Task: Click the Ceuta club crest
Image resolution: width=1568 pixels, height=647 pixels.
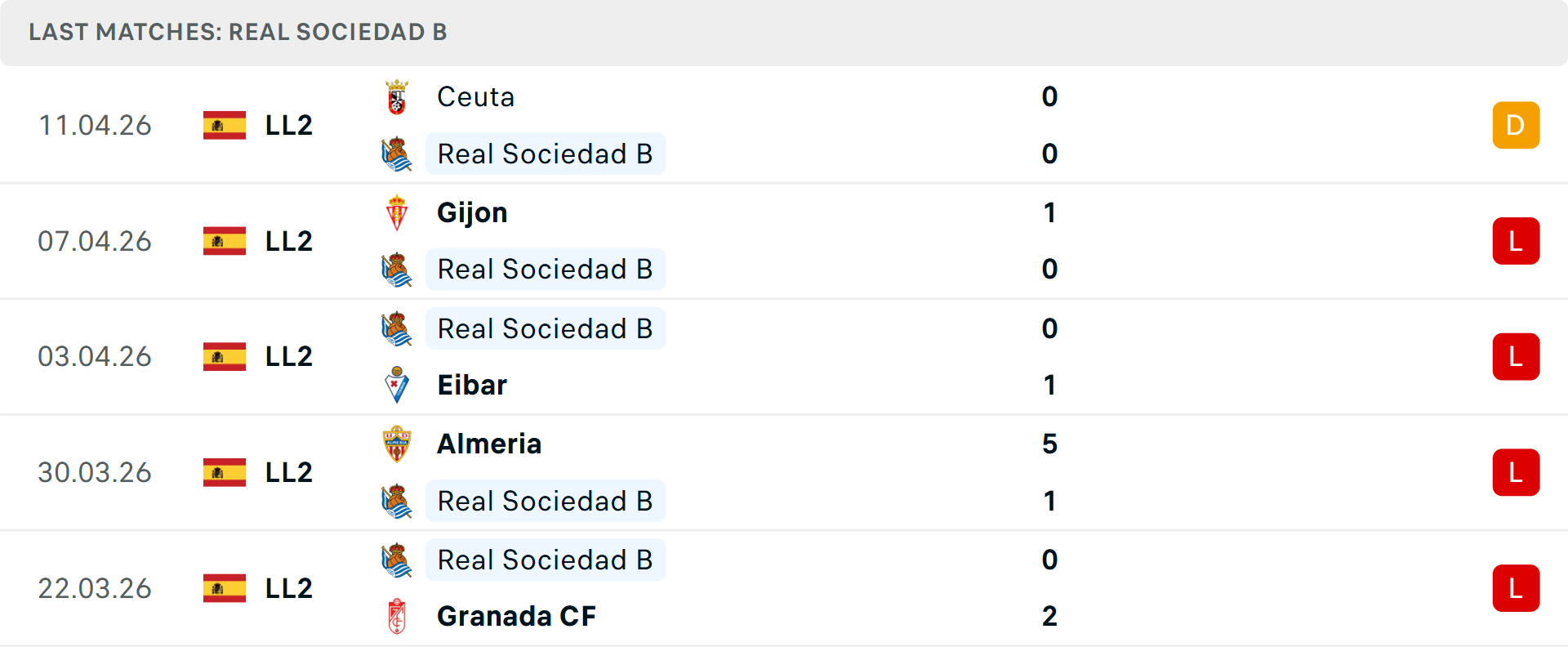Action: pyautogui.click(x=398, y=96)
